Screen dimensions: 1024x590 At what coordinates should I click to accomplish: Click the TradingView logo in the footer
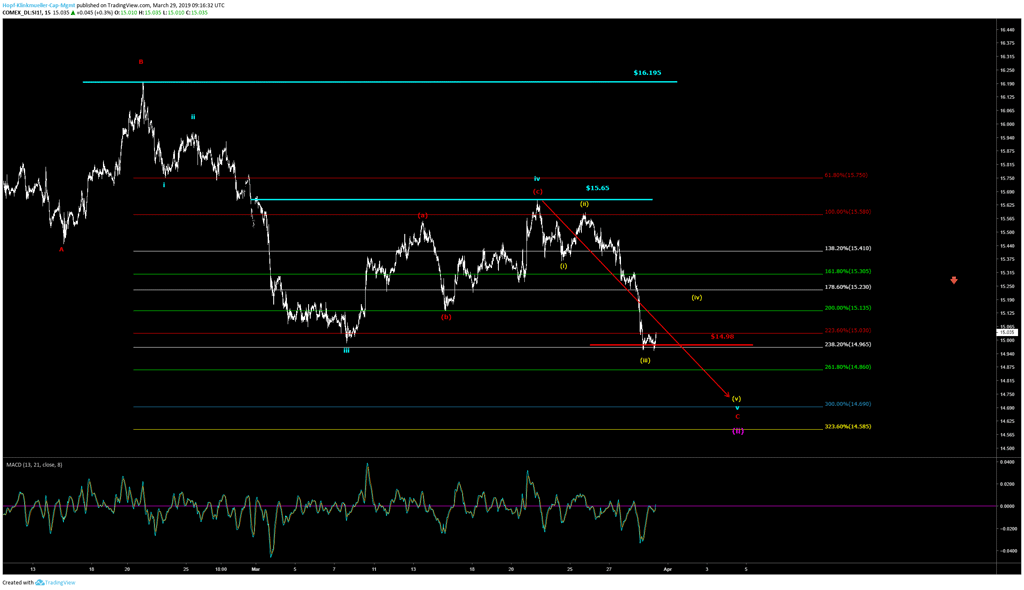(55, 583)
